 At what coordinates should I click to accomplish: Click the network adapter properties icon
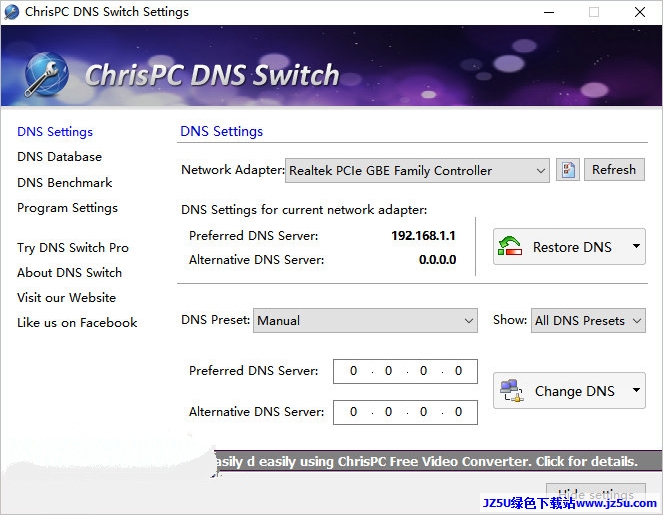pos(567,170)
